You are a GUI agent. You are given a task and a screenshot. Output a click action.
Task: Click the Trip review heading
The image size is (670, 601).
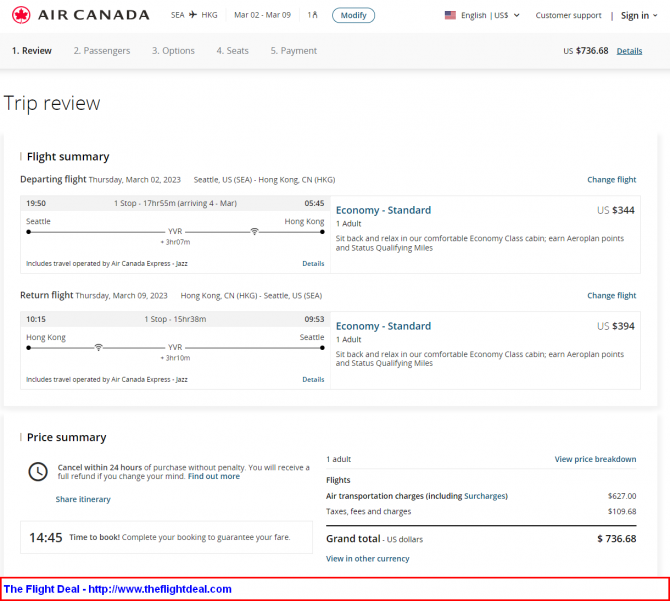52,103
